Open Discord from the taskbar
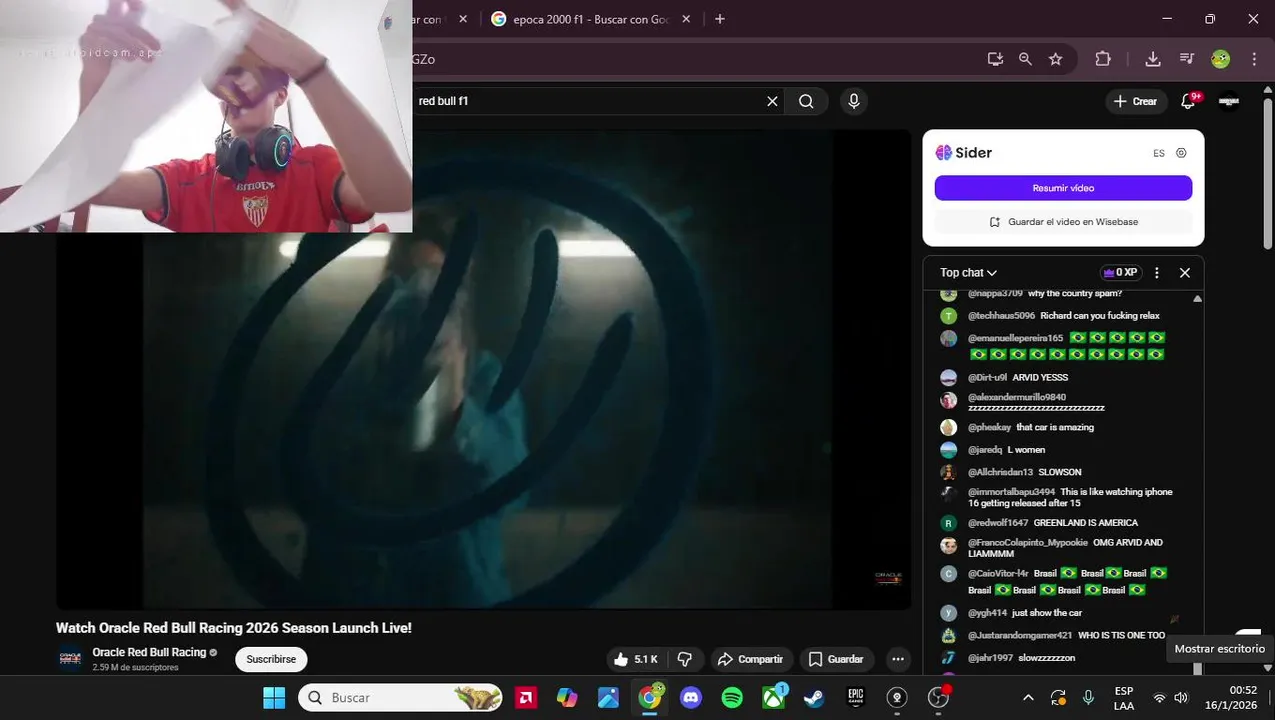 tap(691, 698)
